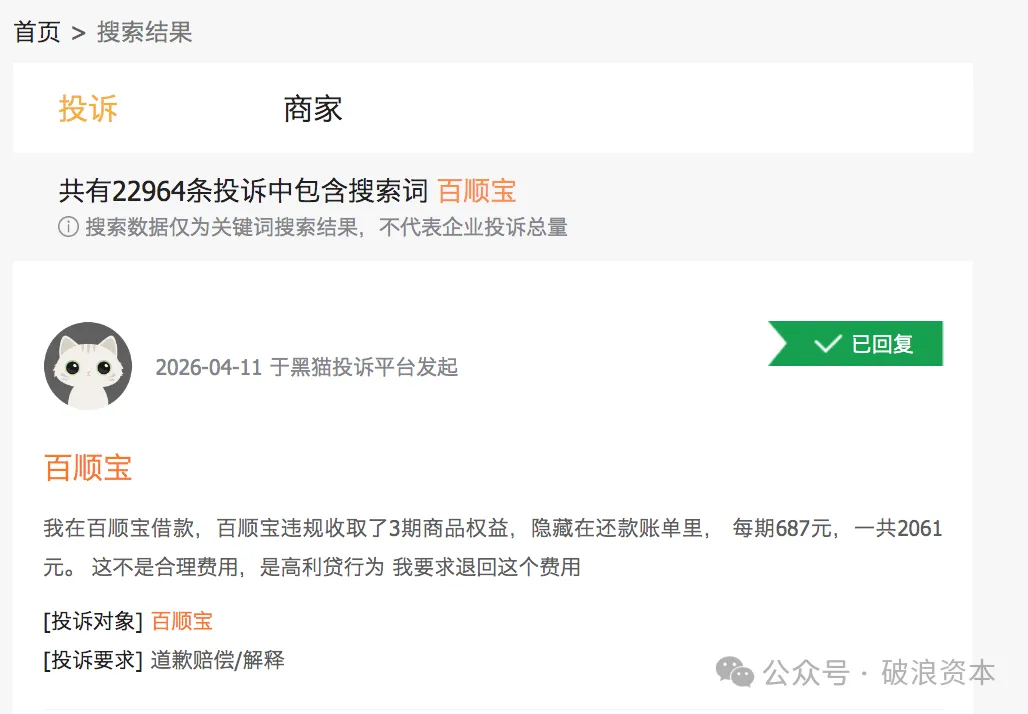The height and width of the screenshot is (714, 1028).
Task: Open the complainant's cat avatar
Action: coord(88,366)
